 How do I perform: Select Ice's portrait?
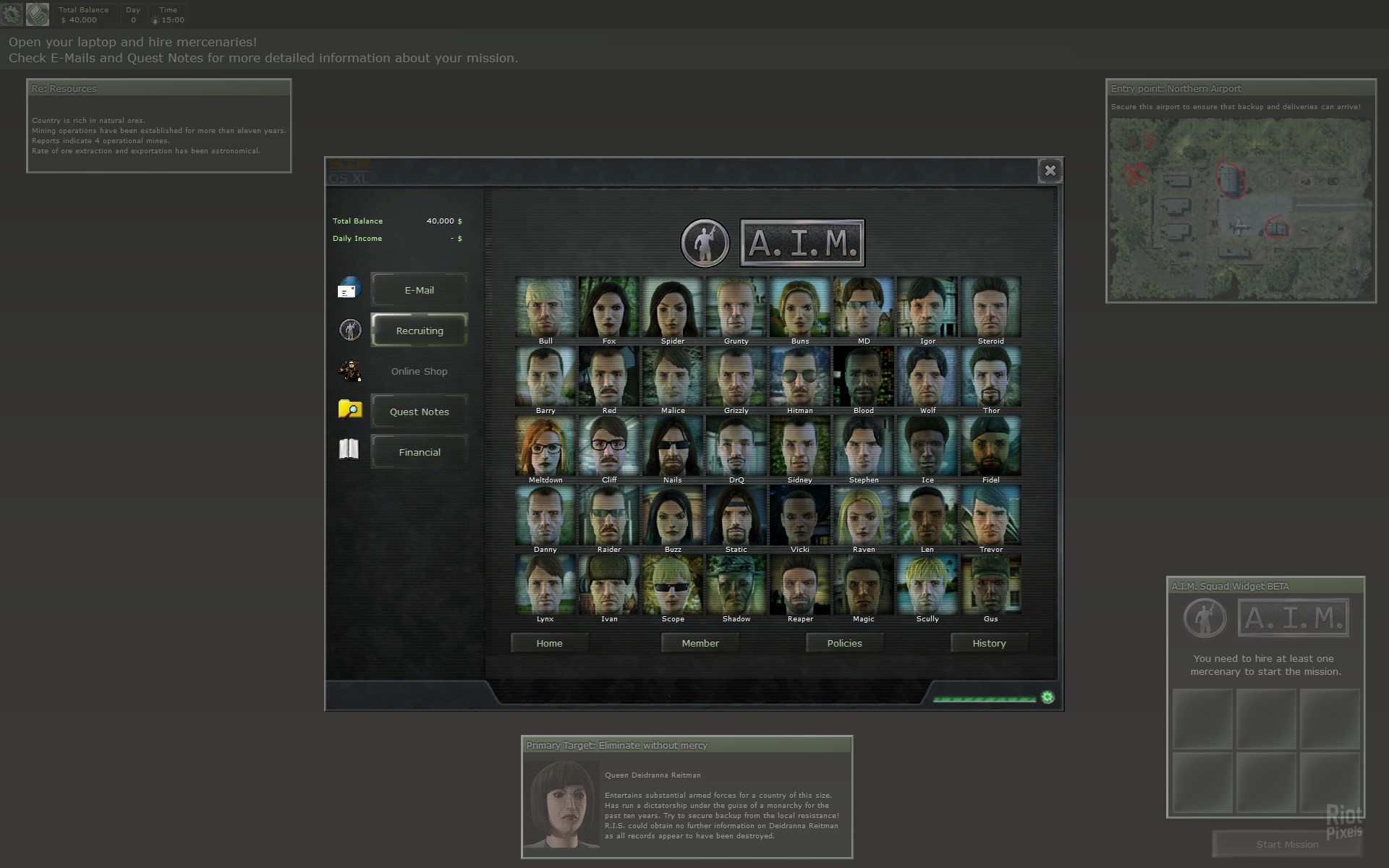pyautogui.click(x=927, y=446)
